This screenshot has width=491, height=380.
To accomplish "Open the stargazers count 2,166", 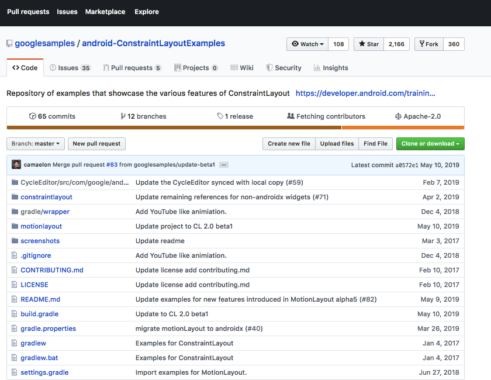I will pyautogui.click(x=396, y=44).
